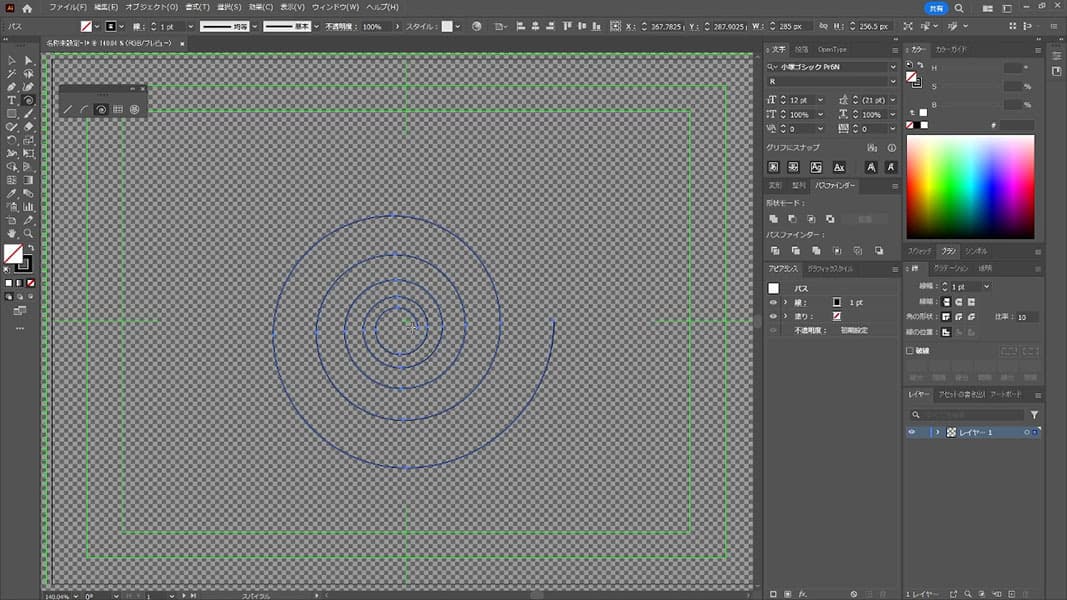1067x600 pixels.
Task: Open the オブジェクト(O) menu
Action: pyautogui.click(x=151, y=7)
